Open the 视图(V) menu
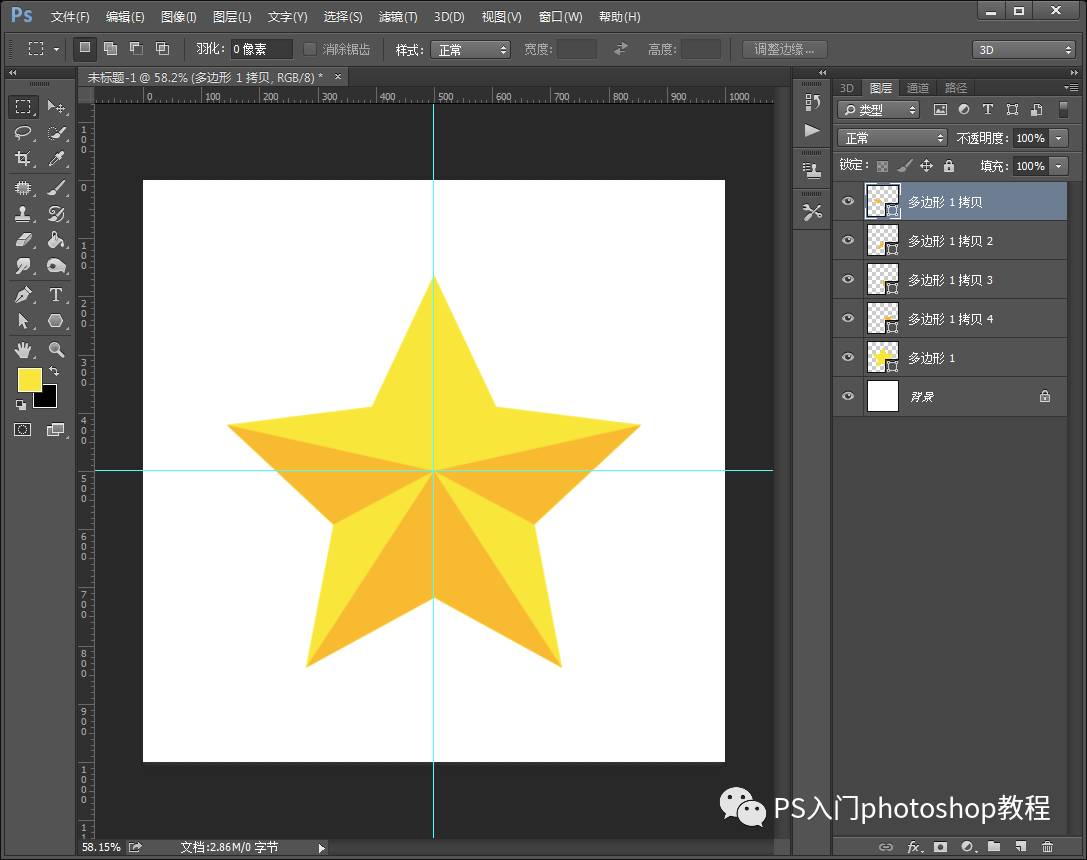This screenshot has width=1087, height=860. point(501,17)
